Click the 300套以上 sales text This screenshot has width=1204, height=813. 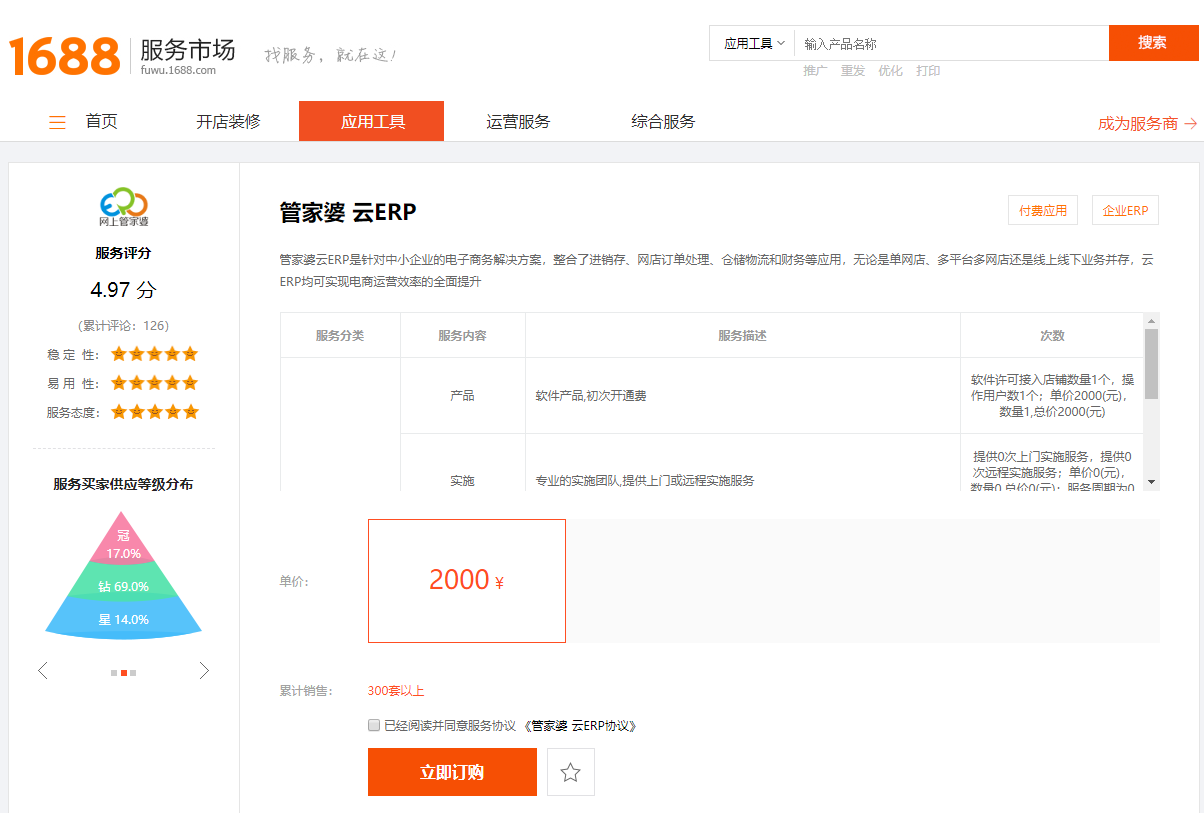396,691
